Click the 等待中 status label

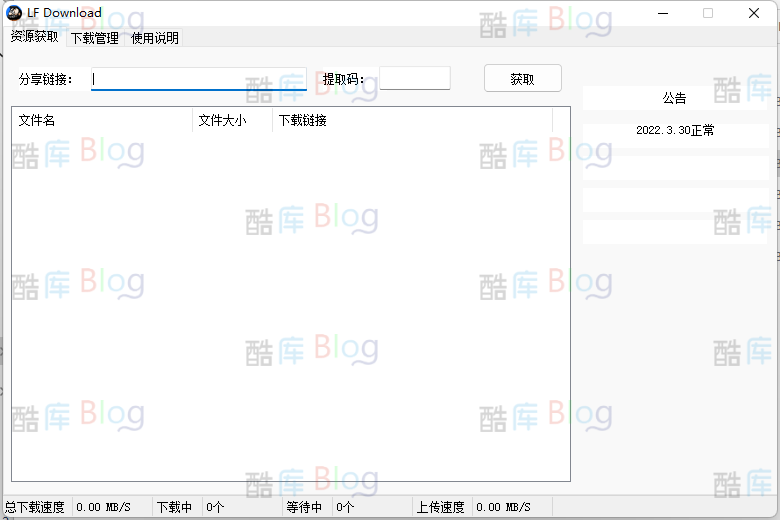[304, 507]
